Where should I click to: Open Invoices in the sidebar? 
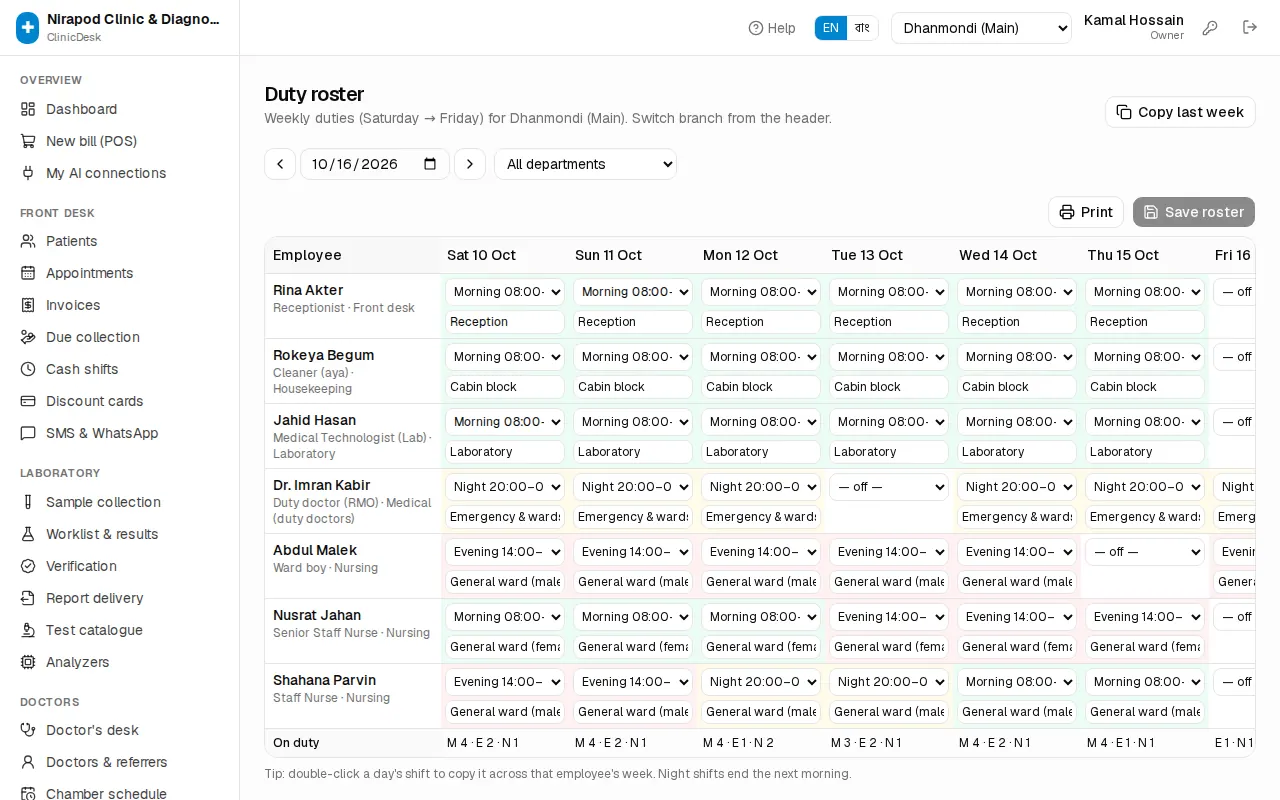pos(120,305)
